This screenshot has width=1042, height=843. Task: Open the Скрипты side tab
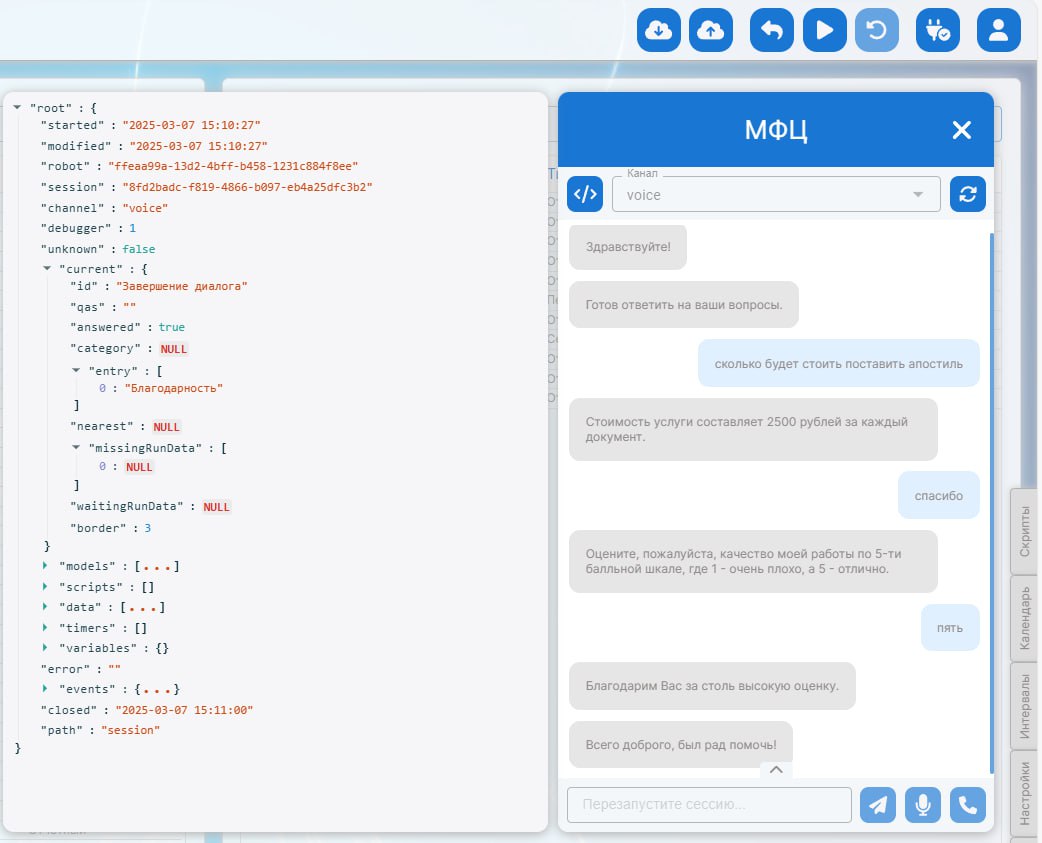coord(1025,531)
